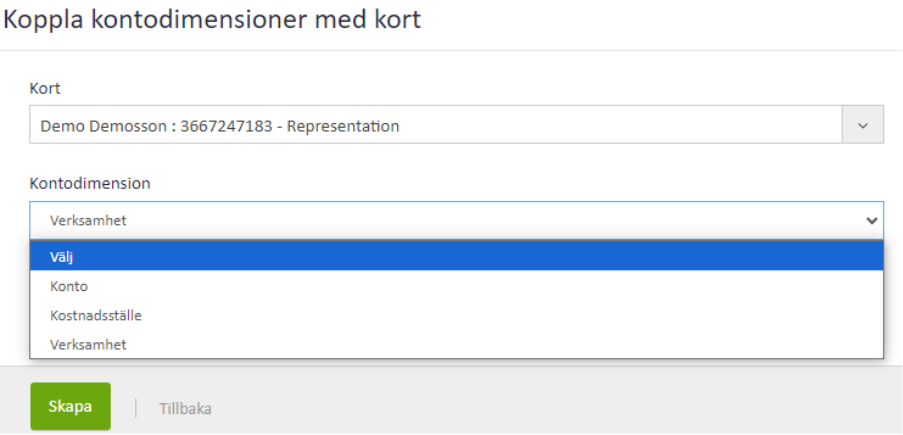Click the horizontal divider below the heading
Image resolution: width=903 pixels, height=435 pixels.
[451, 50]
